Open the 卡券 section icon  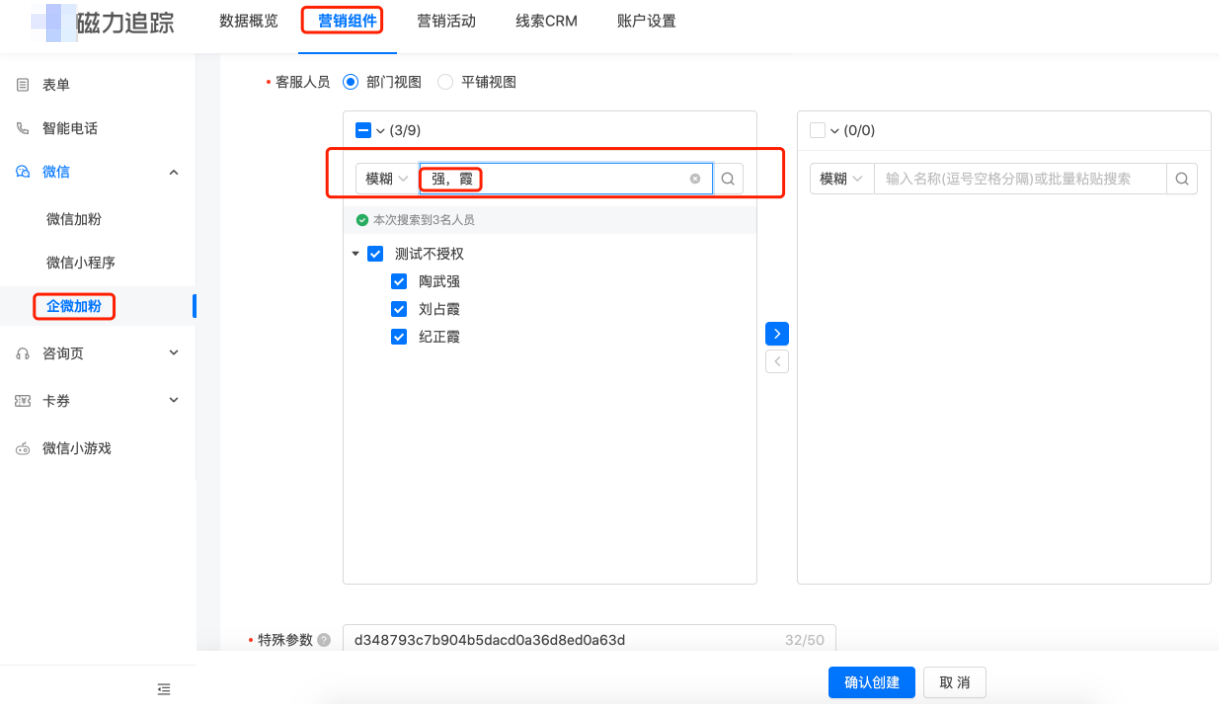(x=23, y=400)
